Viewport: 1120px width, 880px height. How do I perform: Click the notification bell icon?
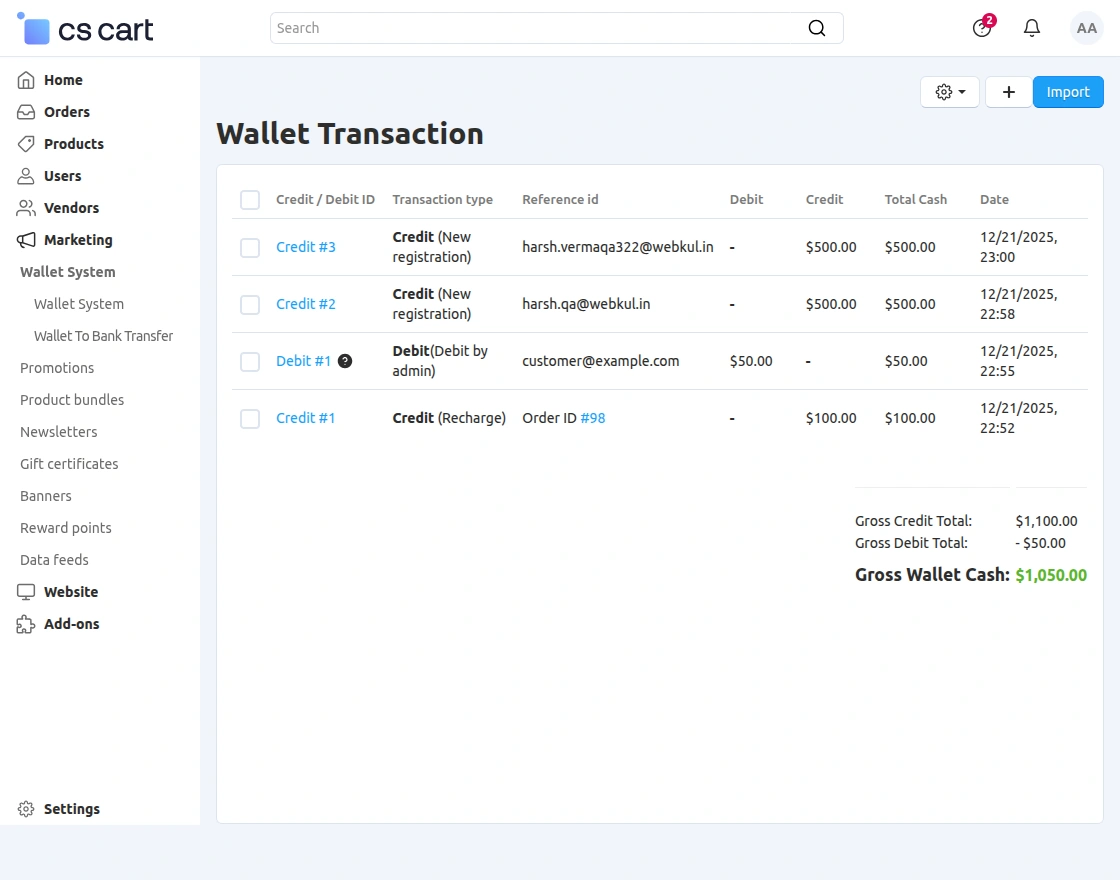(1031, 28)
